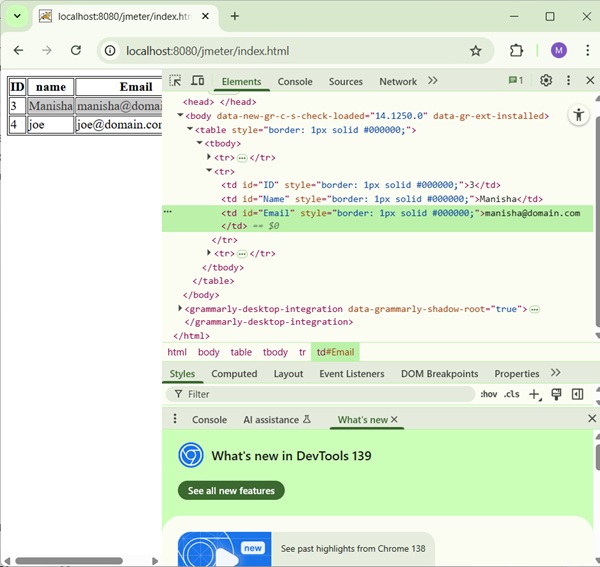
Task: Toggle the .cls element classes panel
Action: click(x=511, y=395)
